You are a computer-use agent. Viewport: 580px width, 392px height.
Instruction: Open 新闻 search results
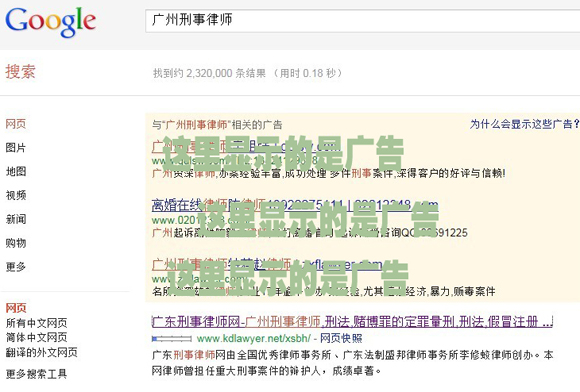[16, 219]
